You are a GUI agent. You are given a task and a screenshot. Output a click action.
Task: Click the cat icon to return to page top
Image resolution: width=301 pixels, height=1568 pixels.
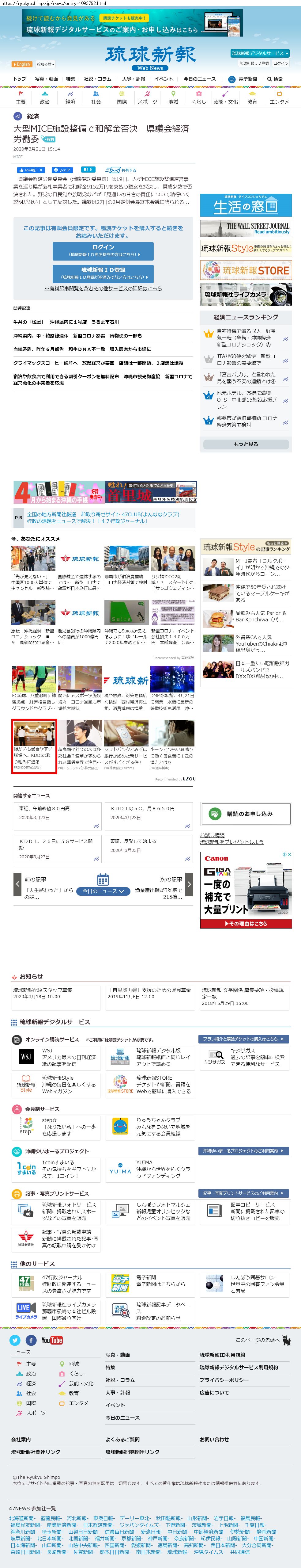coord(286,1340)
